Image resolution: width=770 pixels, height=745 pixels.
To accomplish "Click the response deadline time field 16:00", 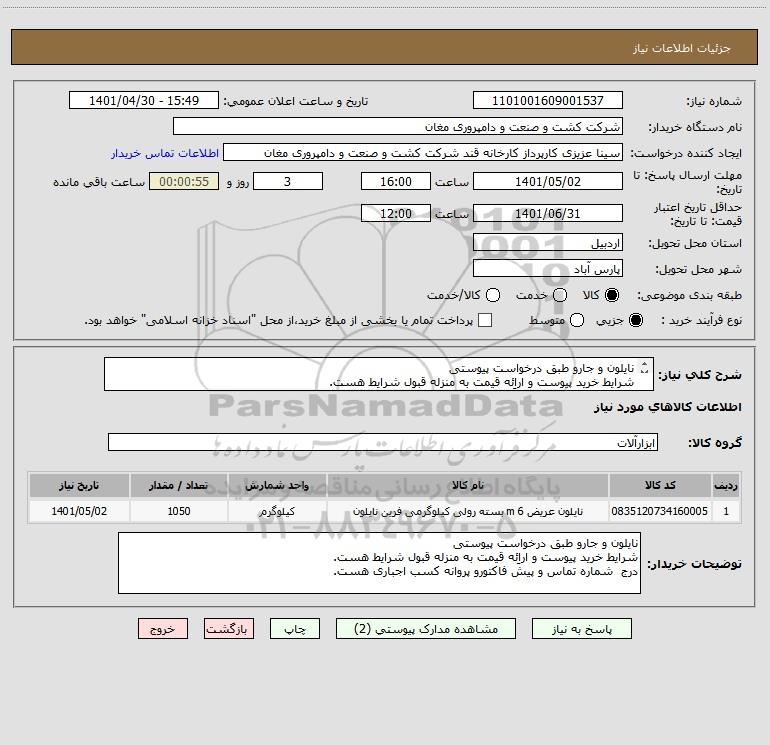I will pos(396,181).
